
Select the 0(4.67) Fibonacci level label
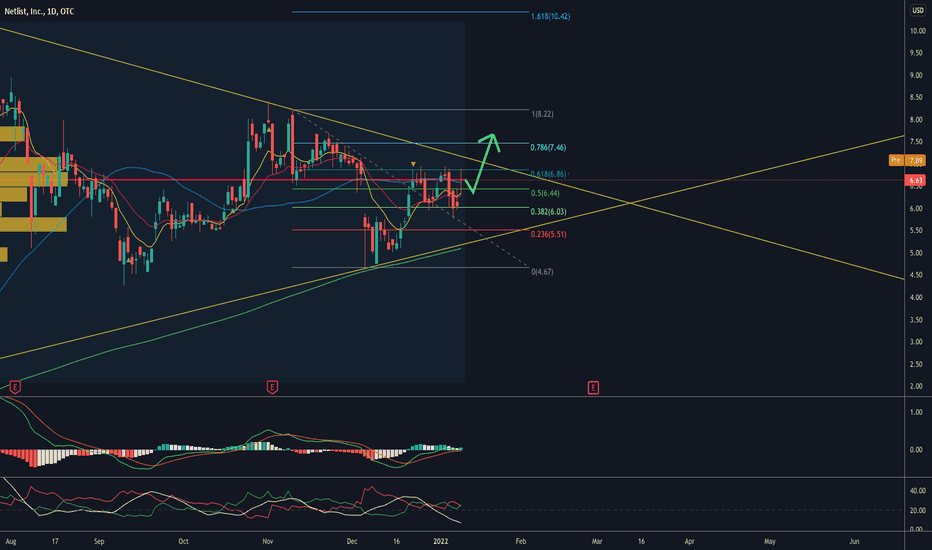[542, 272]
